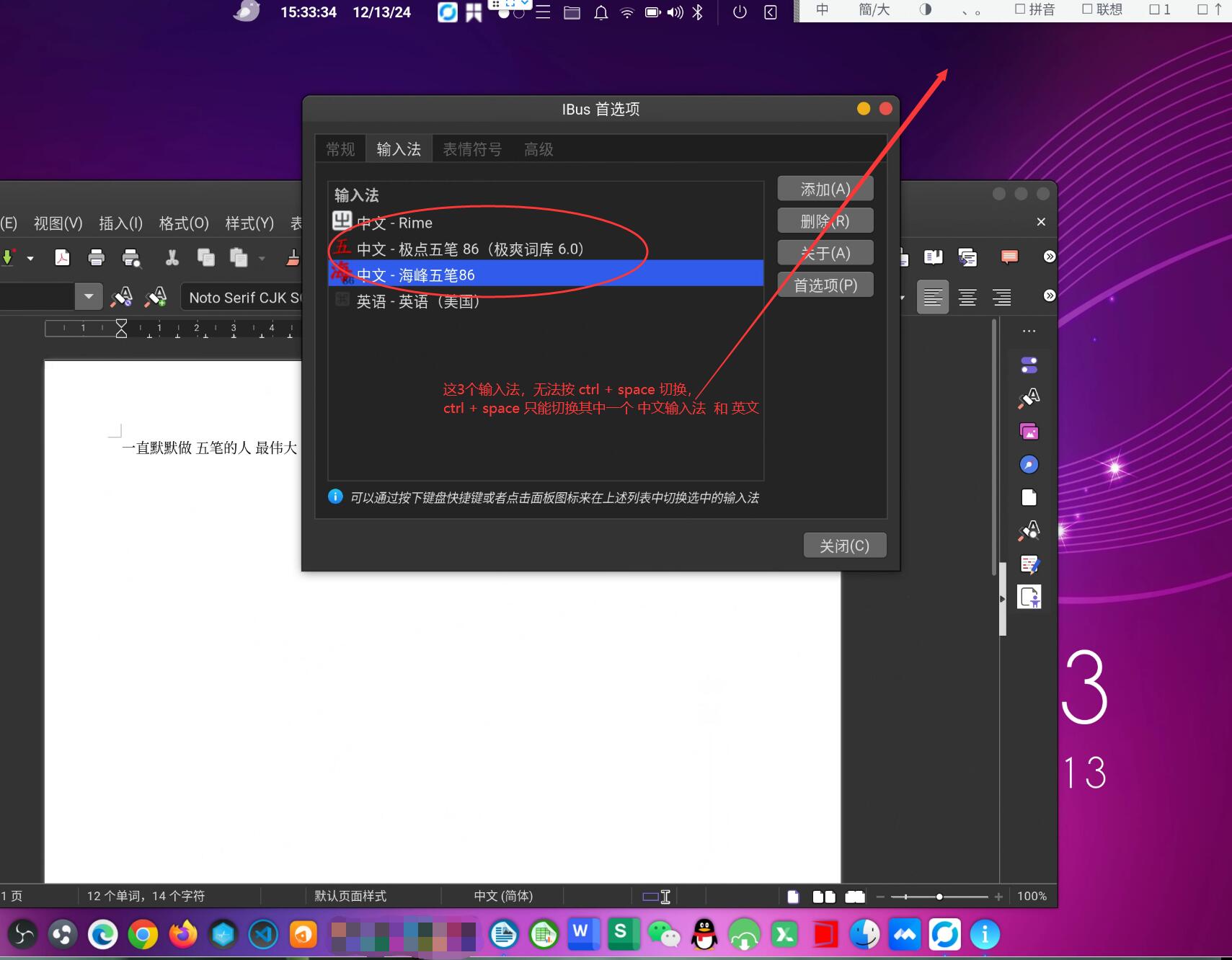Select single-page view in status bar
Screen dimensions: 1232x960
tap(793, 897)
